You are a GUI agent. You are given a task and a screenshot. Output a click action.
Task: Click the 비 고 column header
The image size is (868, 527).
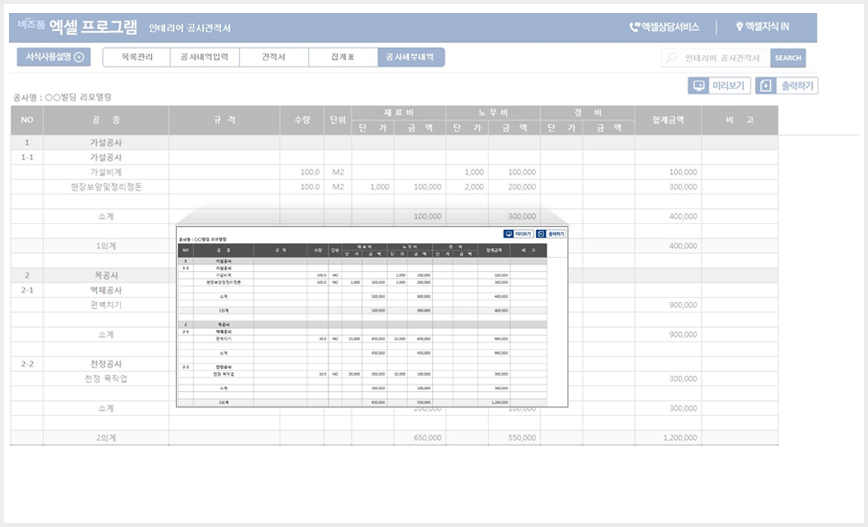point(740,120)
